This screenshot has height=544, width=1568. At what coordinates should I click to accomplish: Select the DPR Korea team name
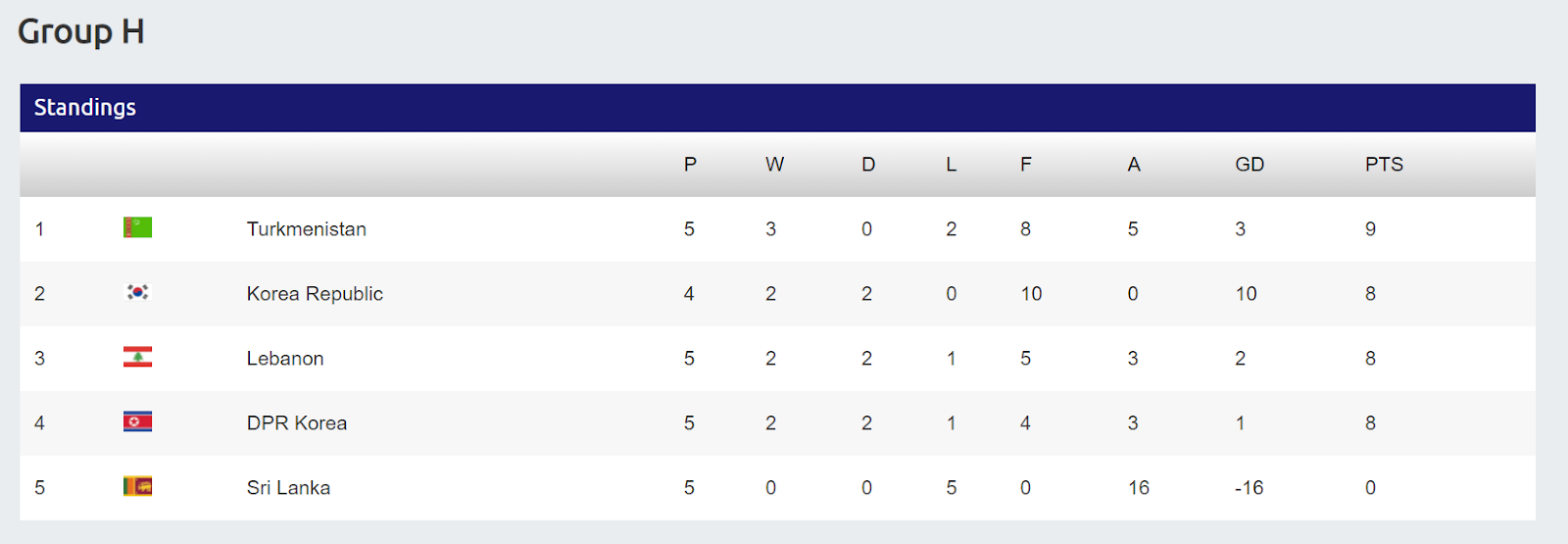click(297, 422)
